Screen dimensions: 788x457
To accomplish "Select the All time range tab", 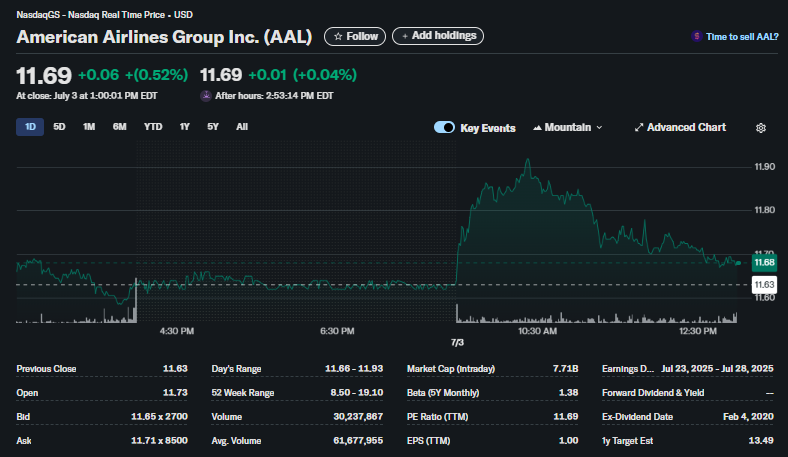I will pyautogui.click(x=242, y=127).
